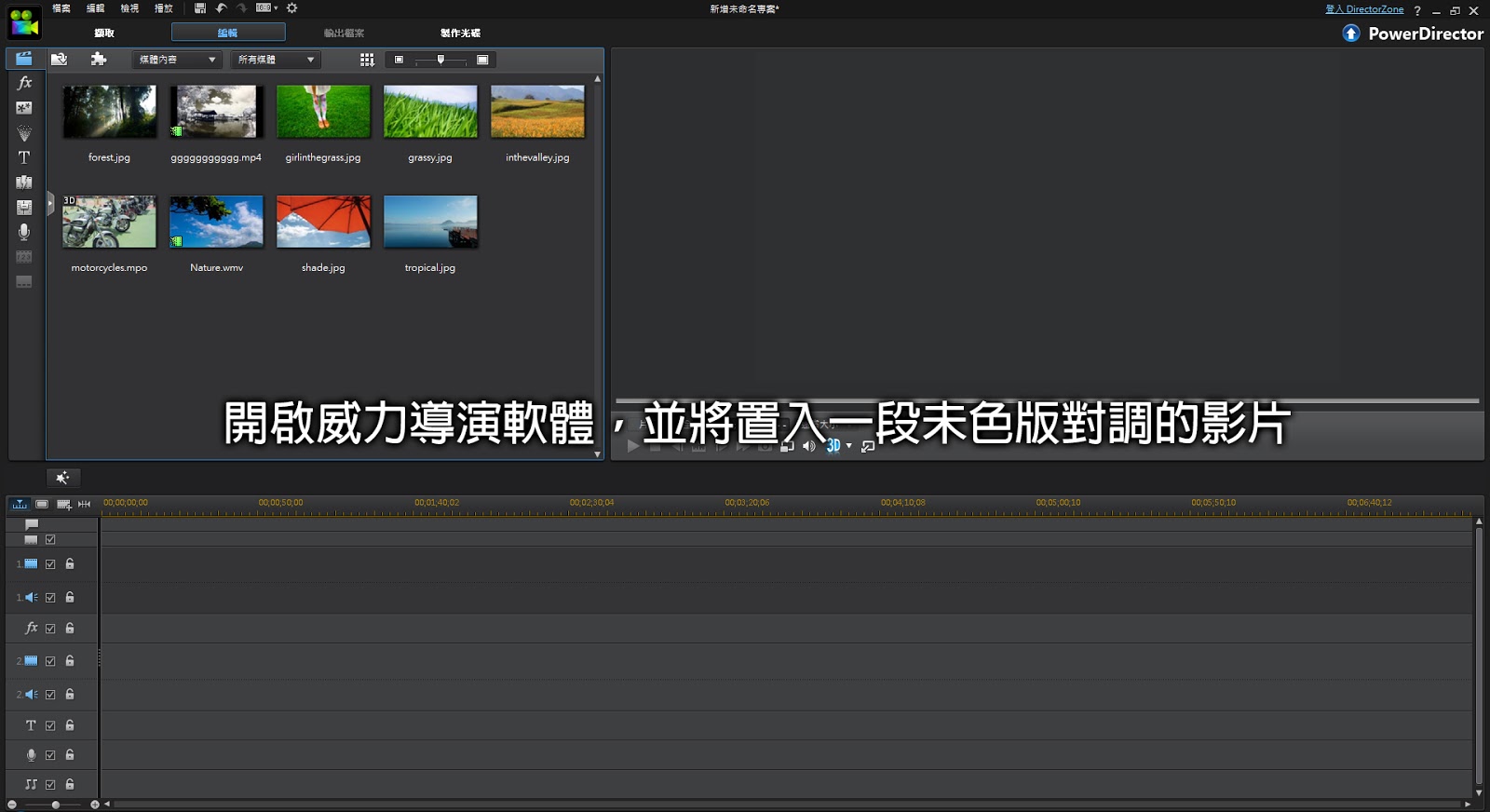Switch to the 輸出檔案 produce tab
The image size is (1490, 812).
pyautogui.click(x=344, y=33)
